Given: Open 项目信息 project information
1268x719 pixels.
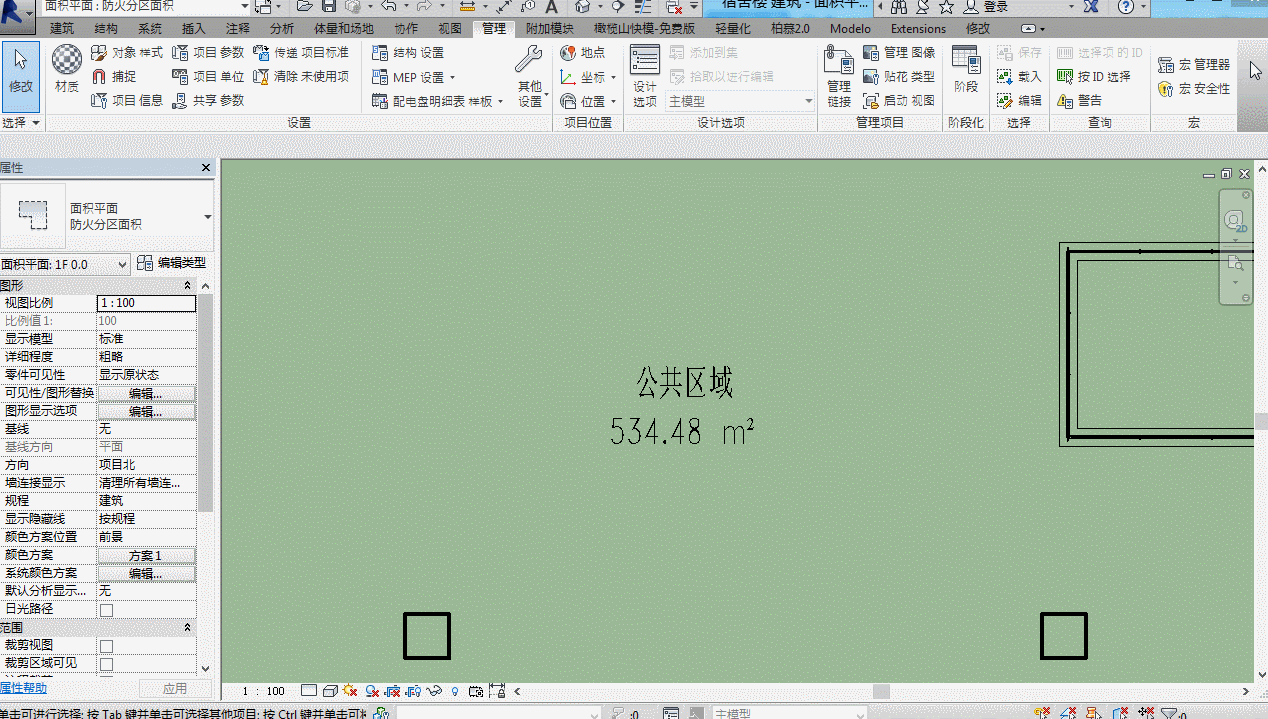Looking at the screenshot, I should (x=127, y=100).
